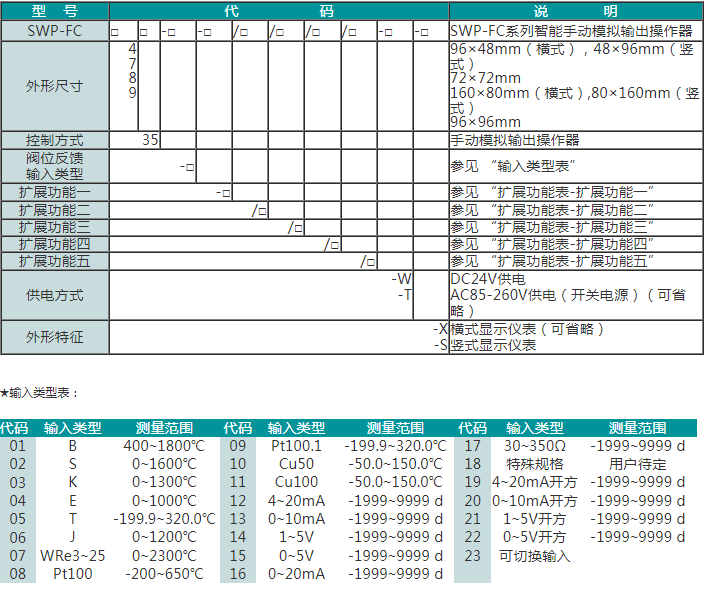The height and width of the screenshot is (589, 706).
Task: Select the '供电方式' row label
Action: (54, 295)
